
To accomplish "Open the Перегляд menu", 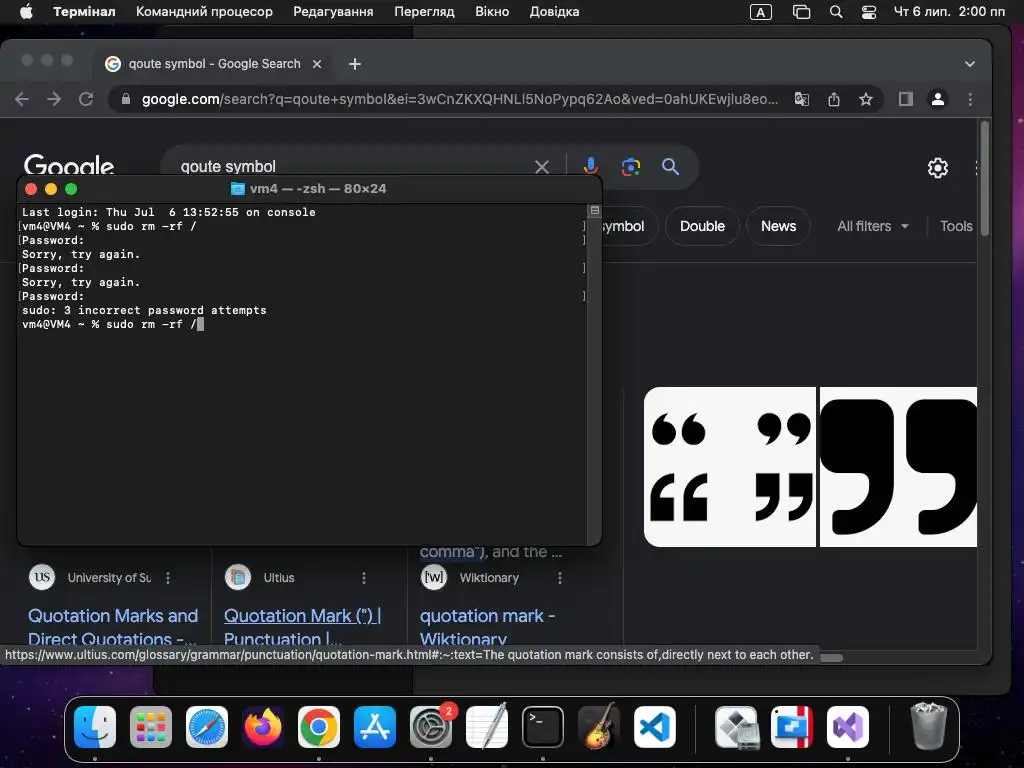I will click(424, 12).
